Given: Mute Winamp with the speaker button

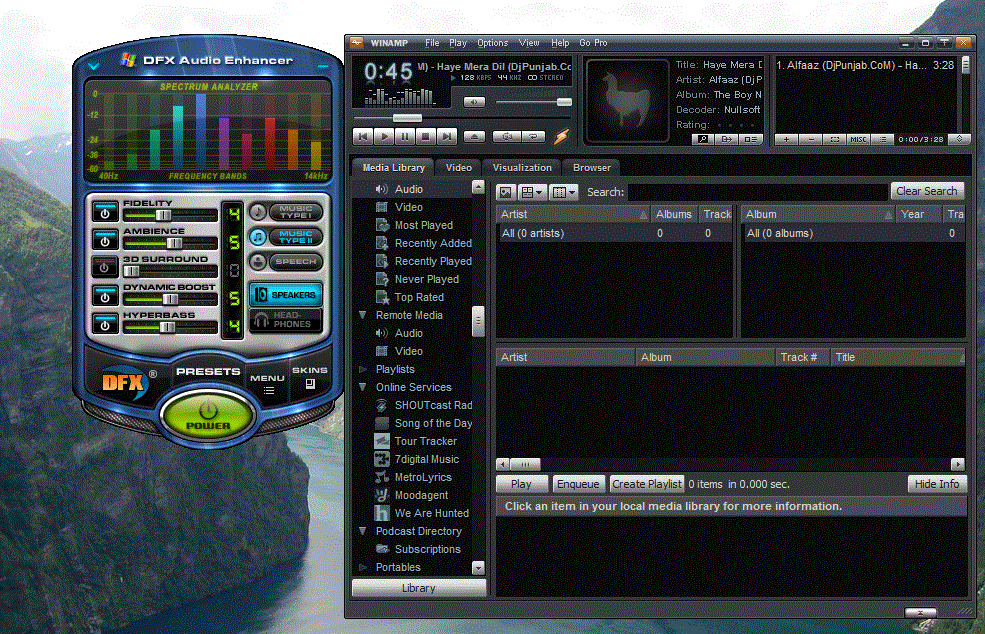Looking at the screenshot, I should (474, 102).
